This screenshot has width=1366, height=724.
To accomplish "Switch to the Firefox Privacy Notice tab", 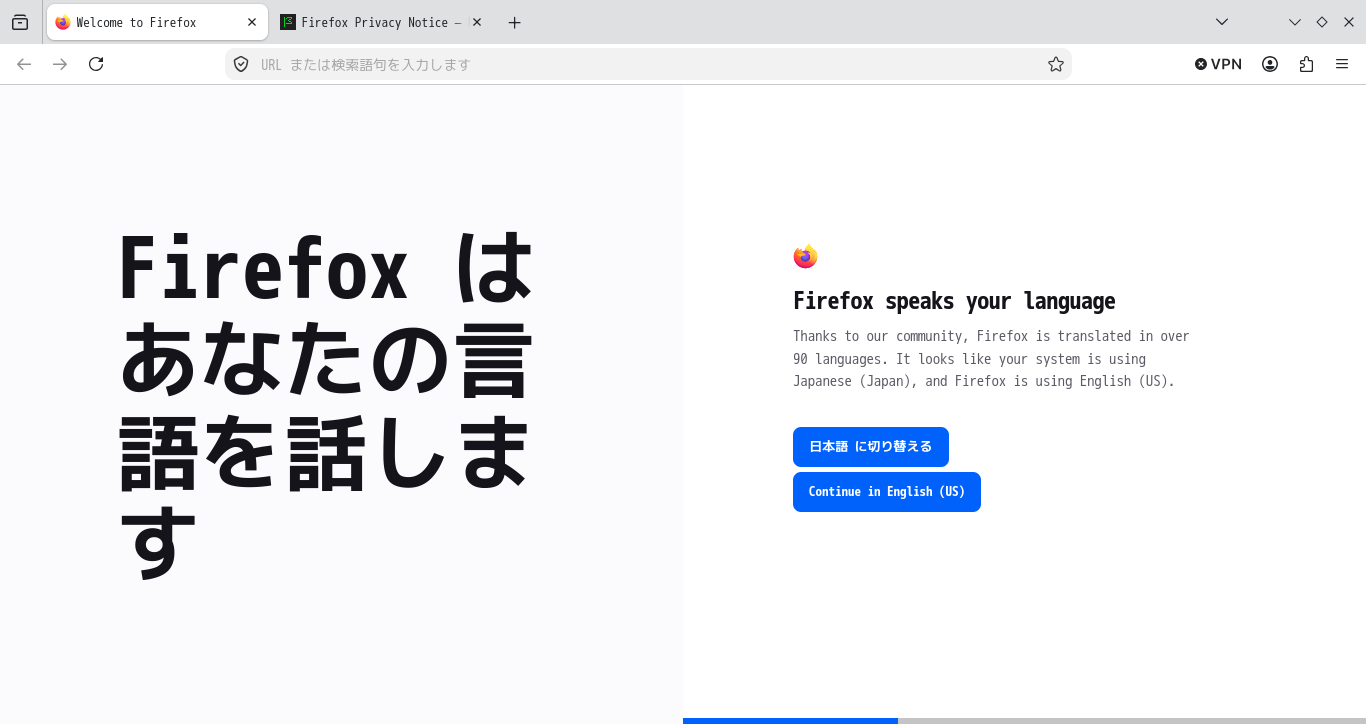I will (380, 22).
